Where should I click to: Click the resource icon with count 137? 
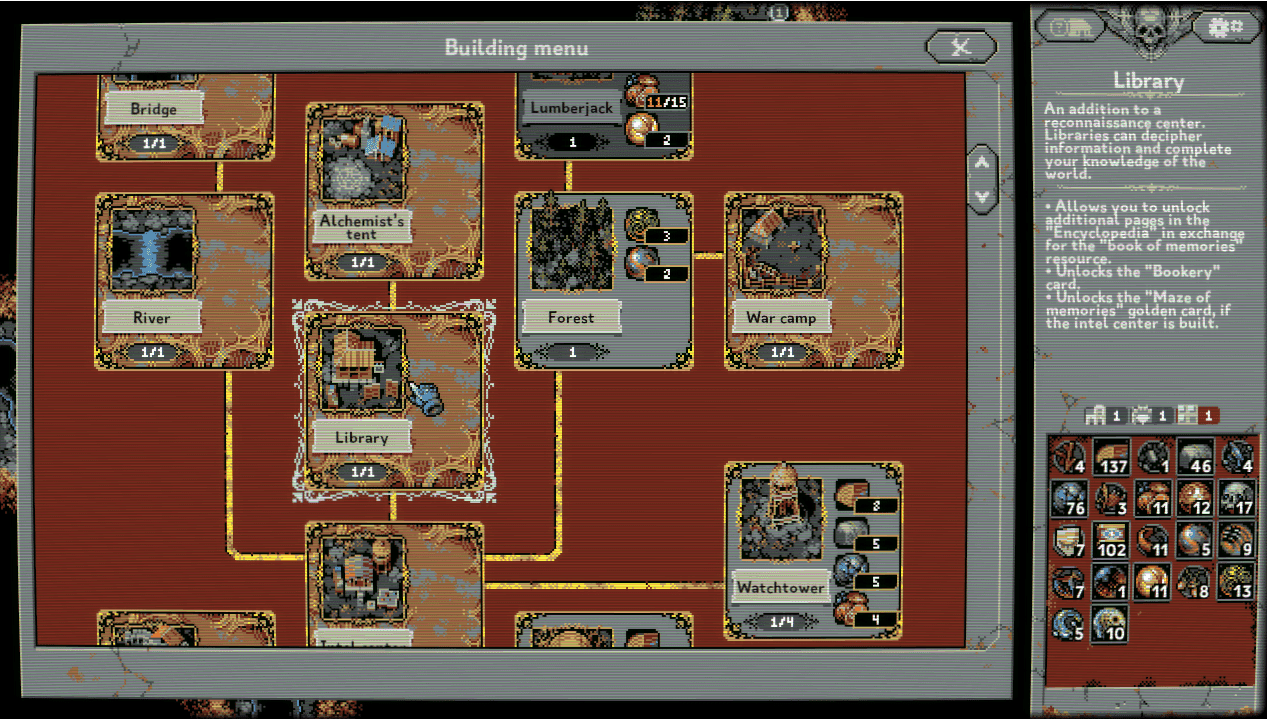(x=1111, y=456)
